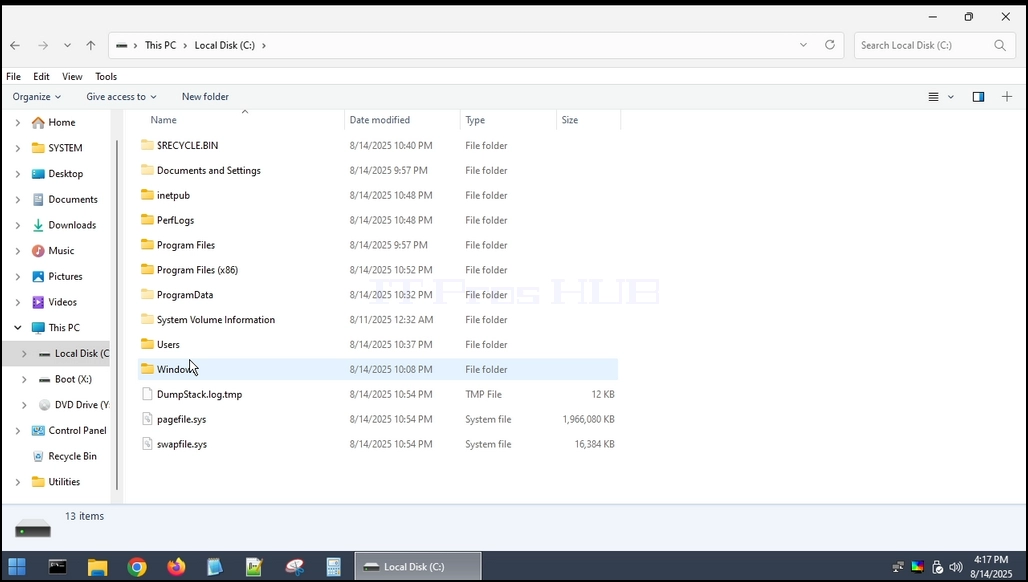Click the forward navigation arrow
The width and height of the screenshot is (1028, 582).
click(43, 45)
